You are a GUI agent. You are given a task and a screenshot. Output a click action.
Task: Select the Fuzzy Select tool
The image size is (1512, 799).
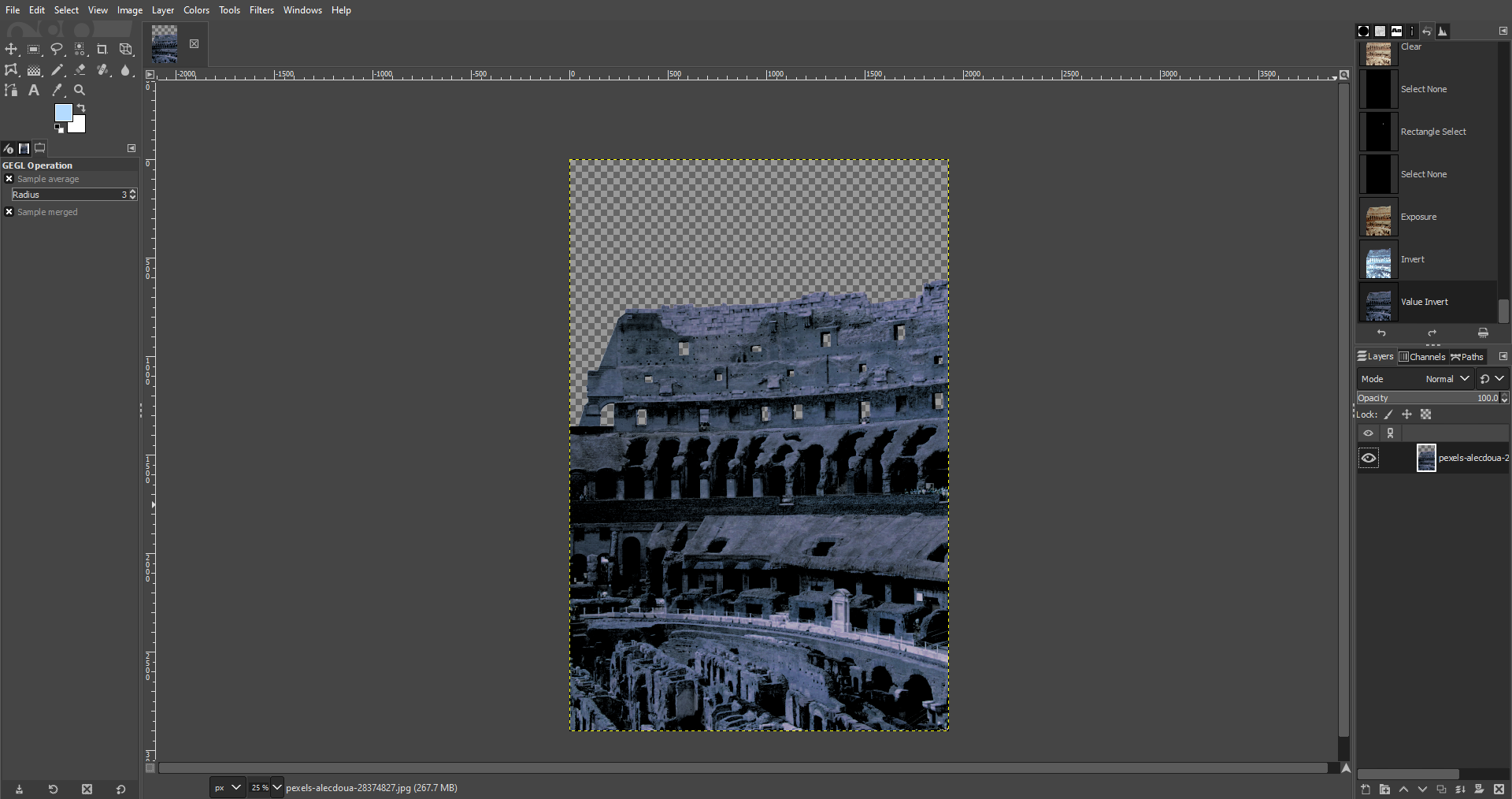point(80,49)
